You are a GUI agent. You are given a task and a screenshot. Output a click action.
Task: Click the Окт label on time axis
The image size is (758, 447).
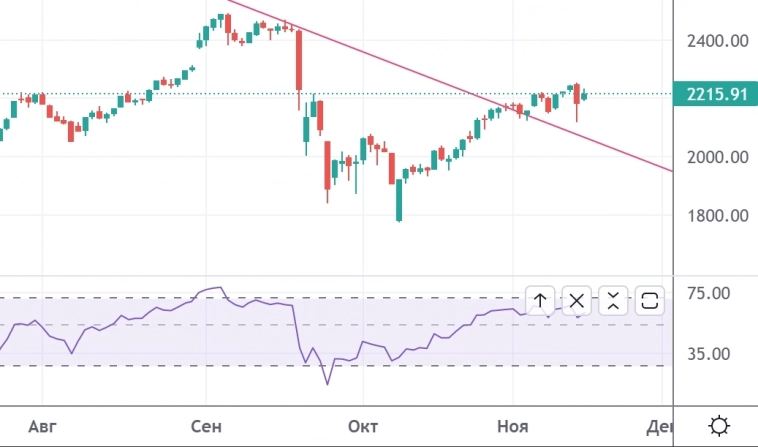(362, 427)
